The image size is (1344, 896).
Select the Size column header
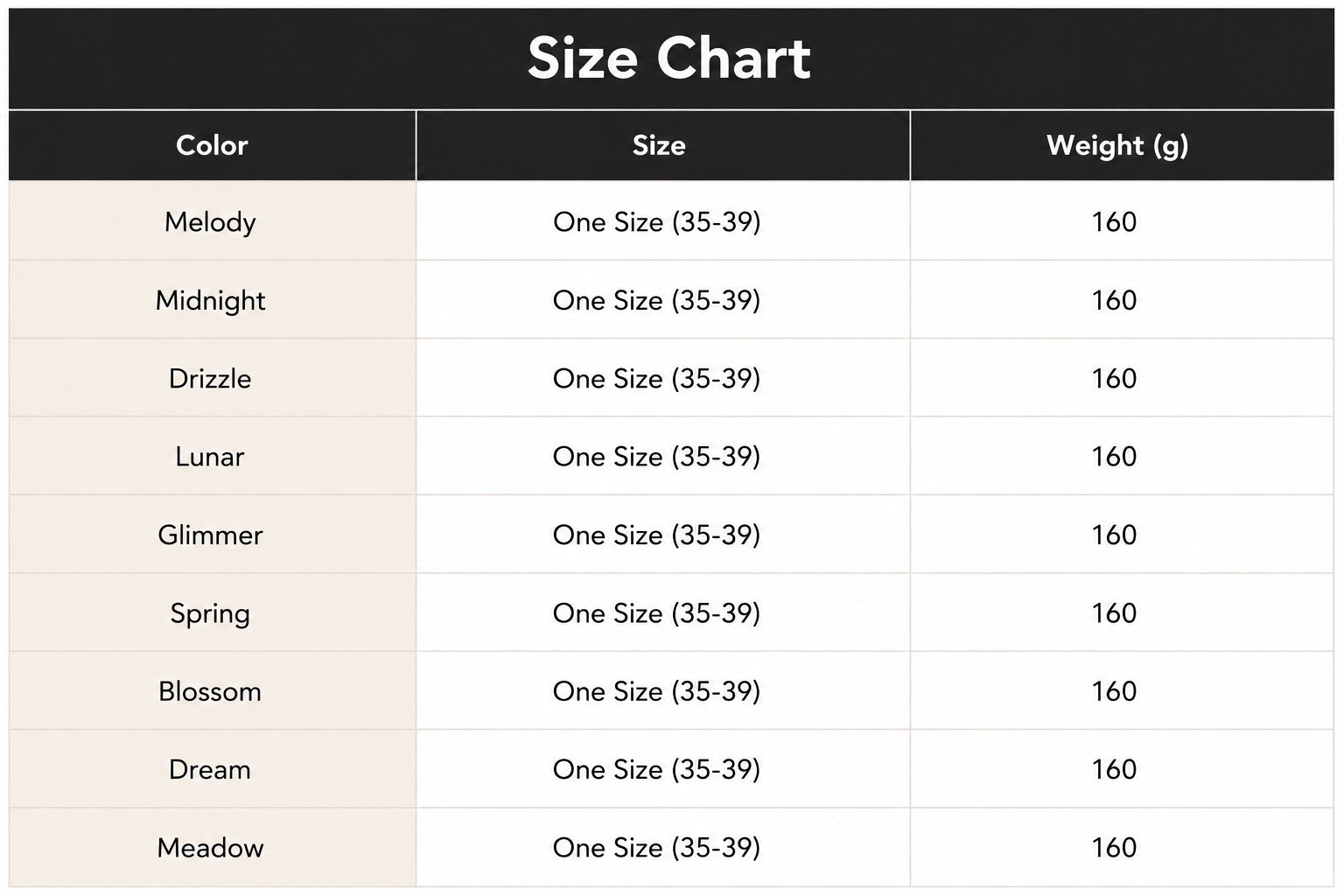pyautogui.click(x=662, y=145)
